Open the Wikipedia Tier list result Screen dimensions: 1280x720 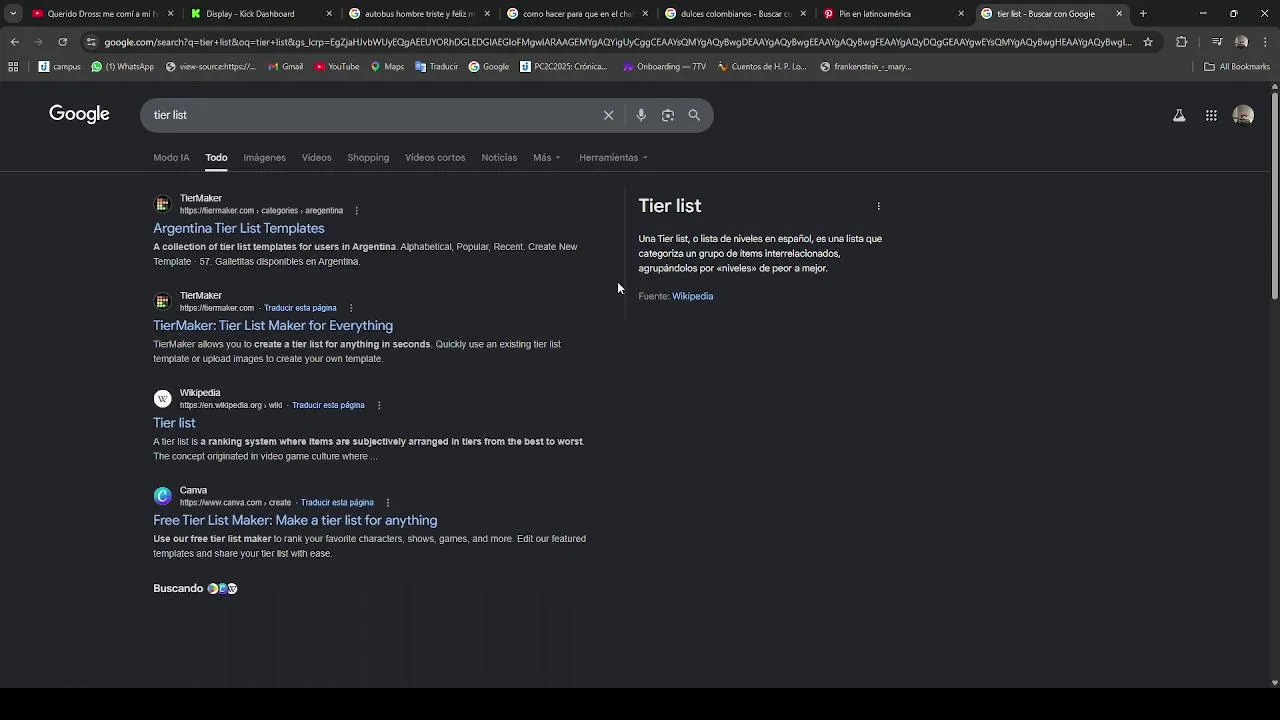click(174, 423)
